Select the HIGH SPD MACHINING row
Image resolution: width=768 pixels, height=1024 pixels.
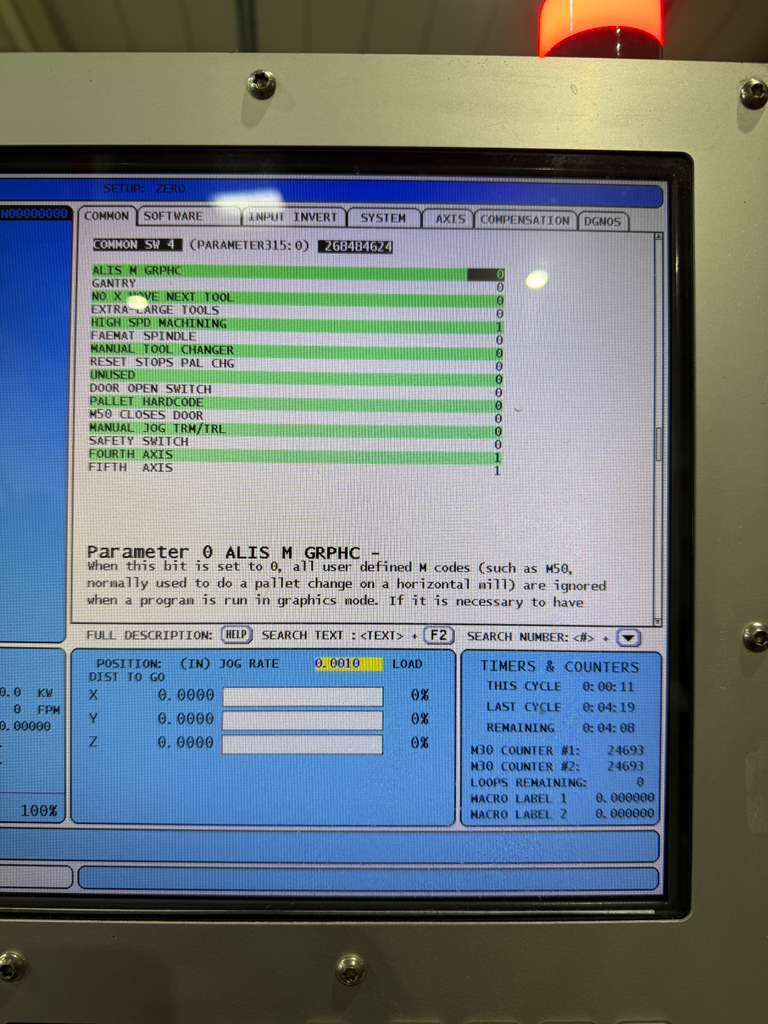(x=298, y=324)
